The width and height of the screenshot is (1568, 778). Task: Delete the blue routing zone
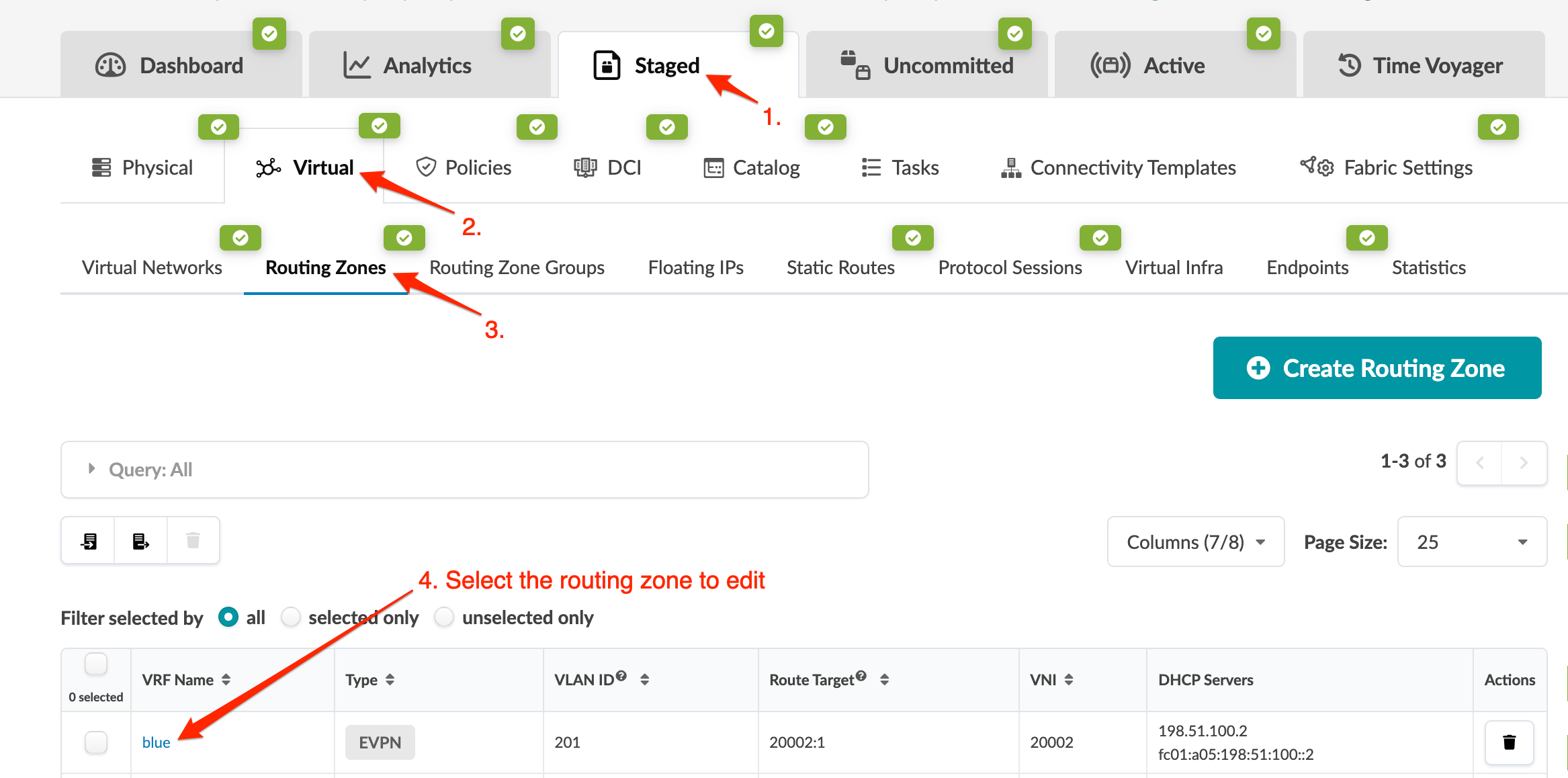pos(1509,742)
